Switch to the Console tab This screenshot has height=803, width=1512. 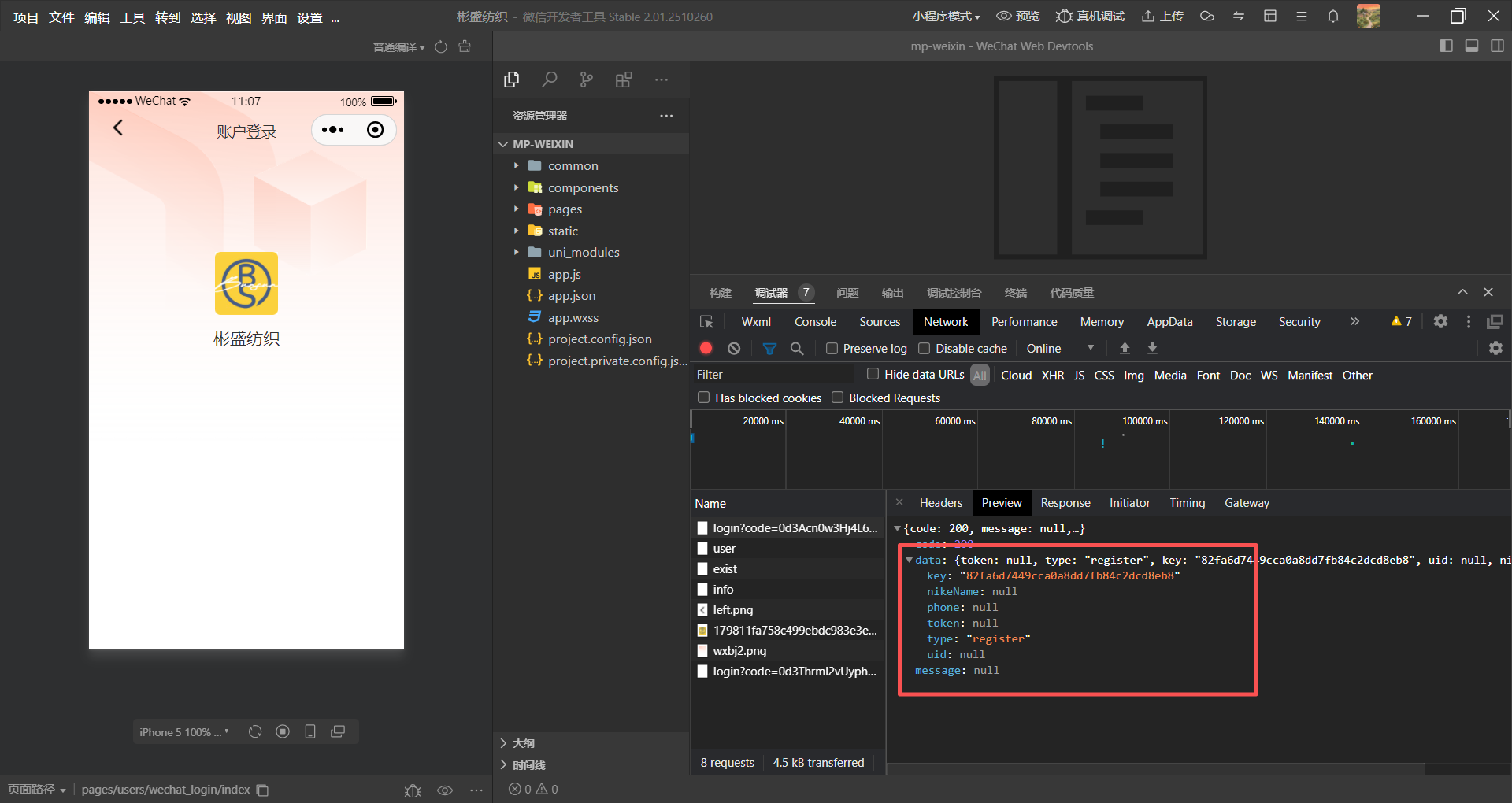pos(815,322)
